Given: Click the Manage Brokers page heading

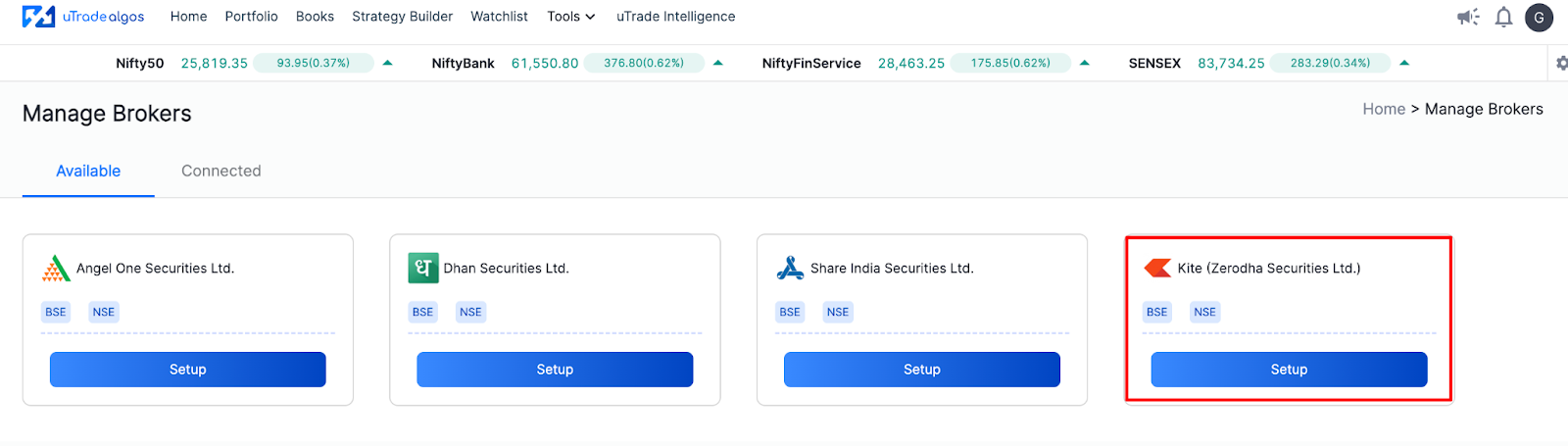Looking at the screenshot, I should (107, 114).
